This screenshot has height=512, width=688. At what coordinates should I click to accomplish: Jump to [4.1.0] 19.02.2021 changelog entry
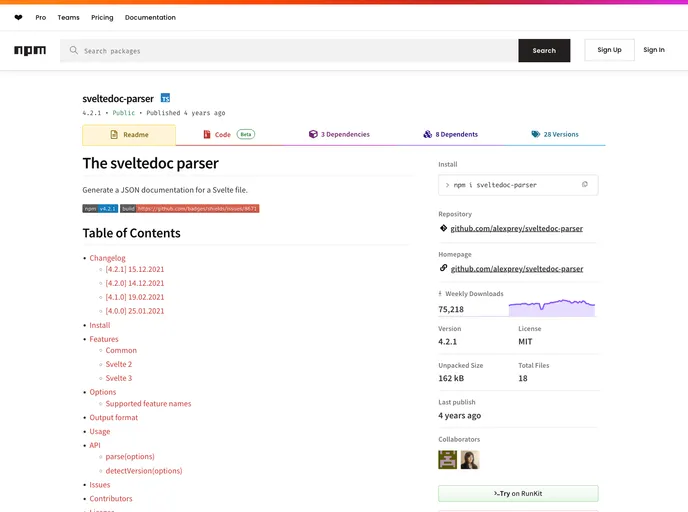tap(135, 297)
